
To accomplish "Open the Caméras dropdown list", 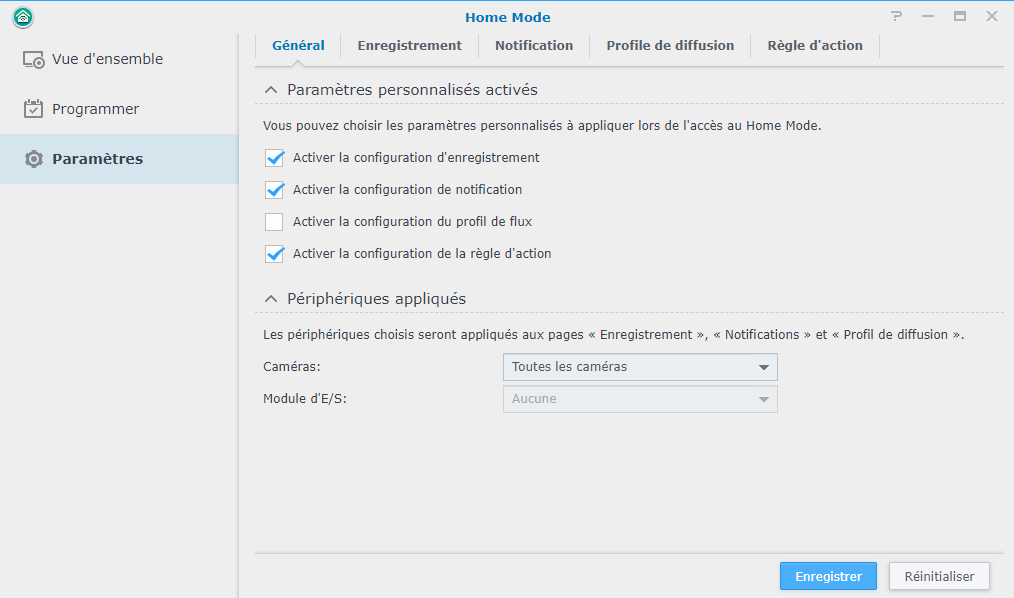I will point(640,367).
